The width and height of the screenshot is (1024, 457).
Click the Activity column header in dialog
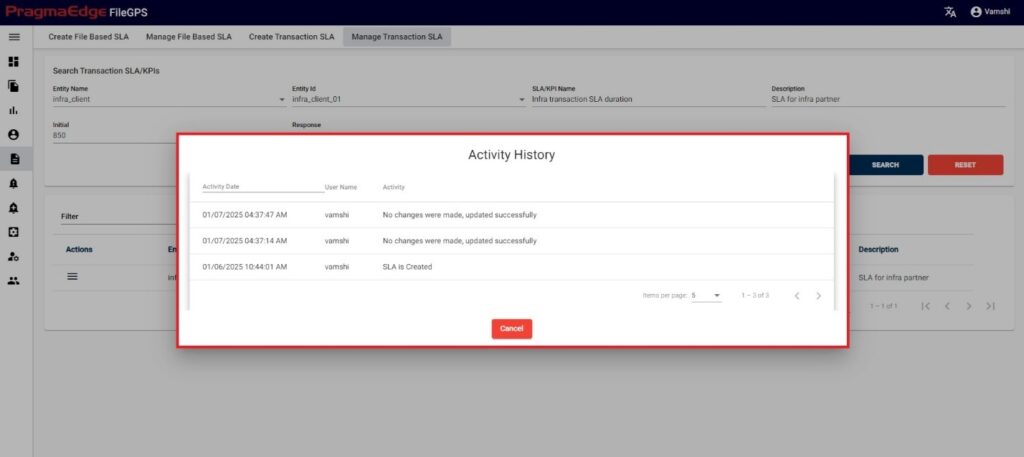(394, 187)
